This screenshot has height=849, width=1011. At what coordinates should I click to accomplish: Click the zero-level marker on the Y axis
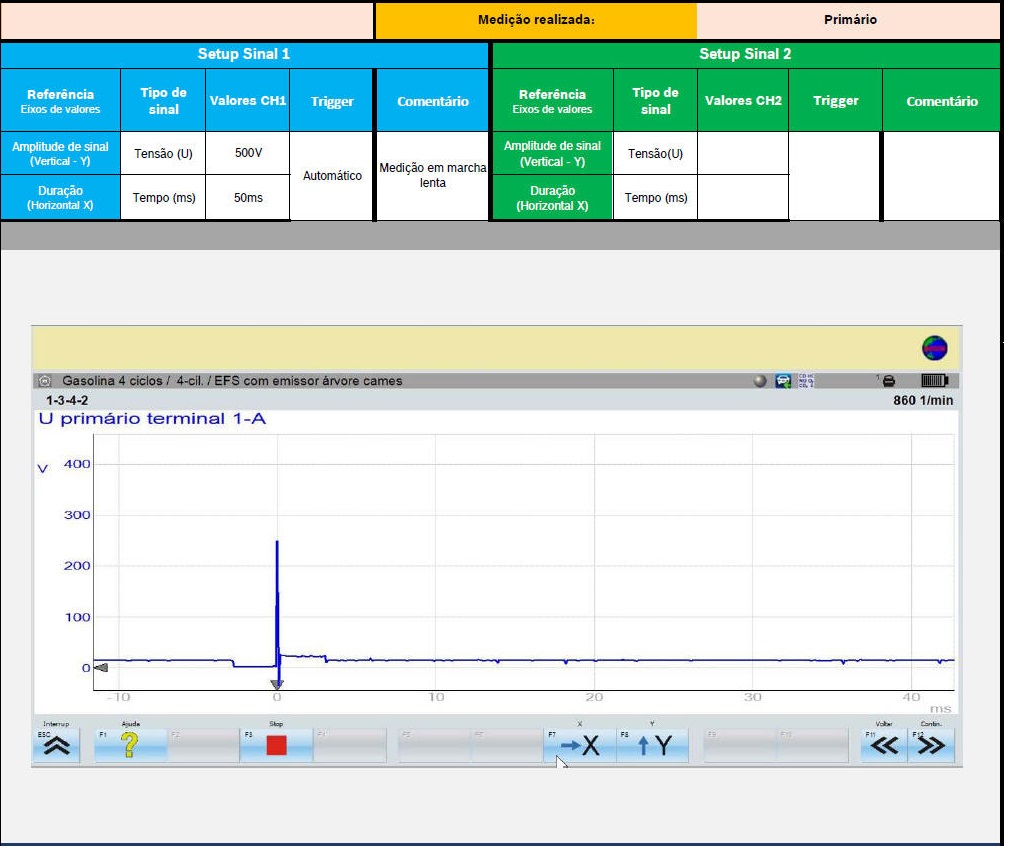click(x=100, y=667)
